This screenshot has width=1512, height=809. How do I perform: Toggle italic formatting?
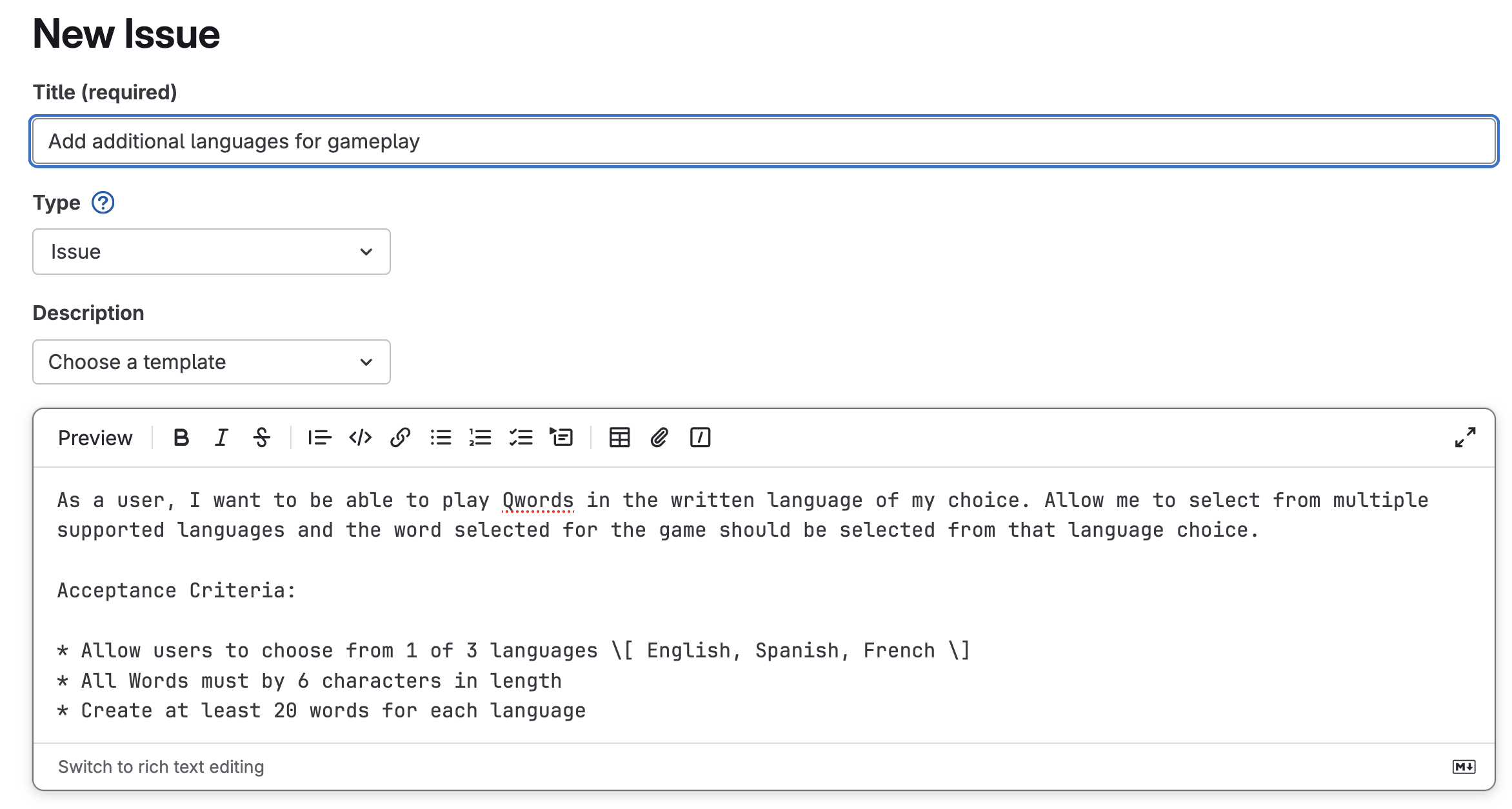coord(221,437)
